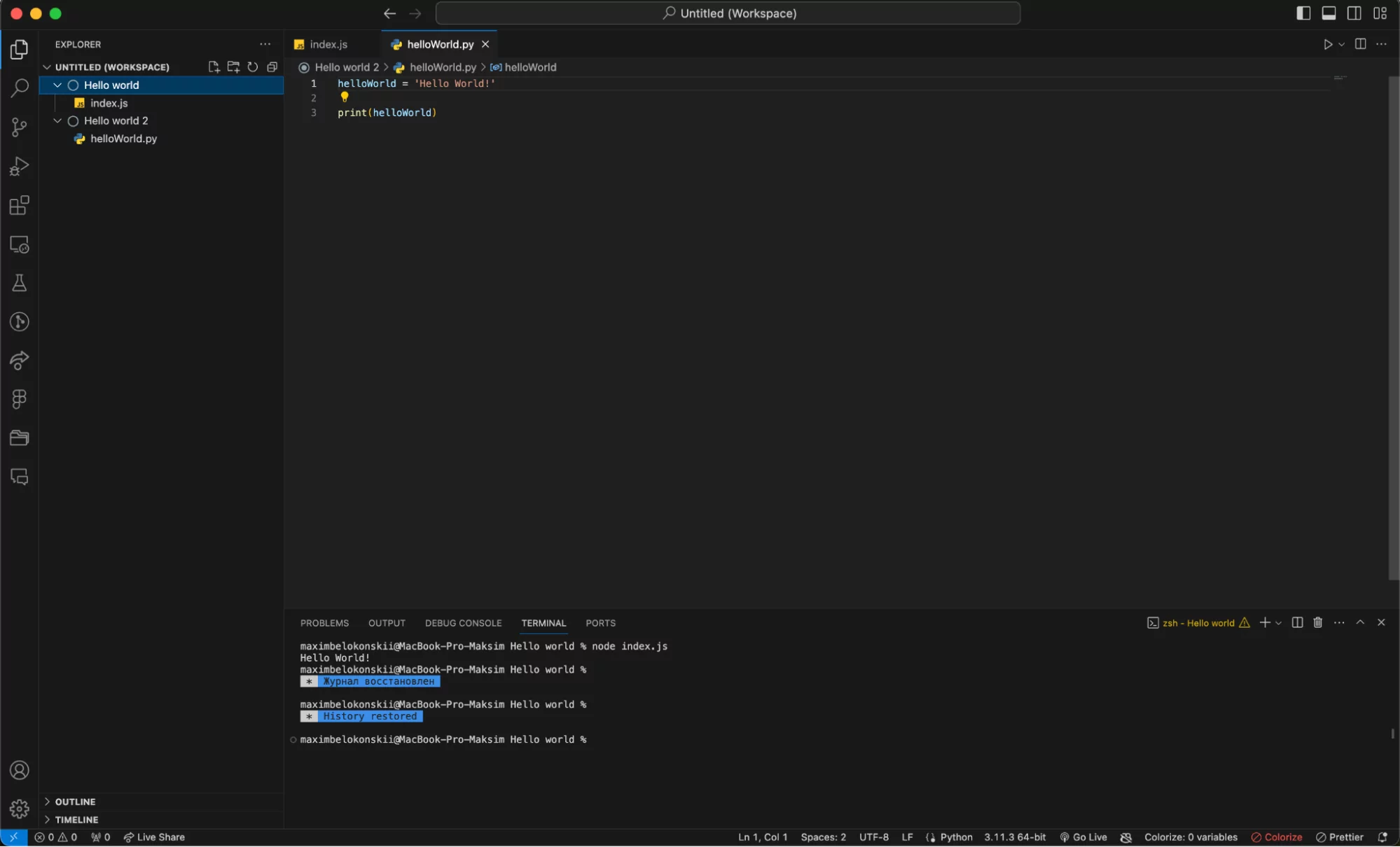Screen dimensions: 1400x847
Task: Expand the Outline section
Action: pos(75,801)
